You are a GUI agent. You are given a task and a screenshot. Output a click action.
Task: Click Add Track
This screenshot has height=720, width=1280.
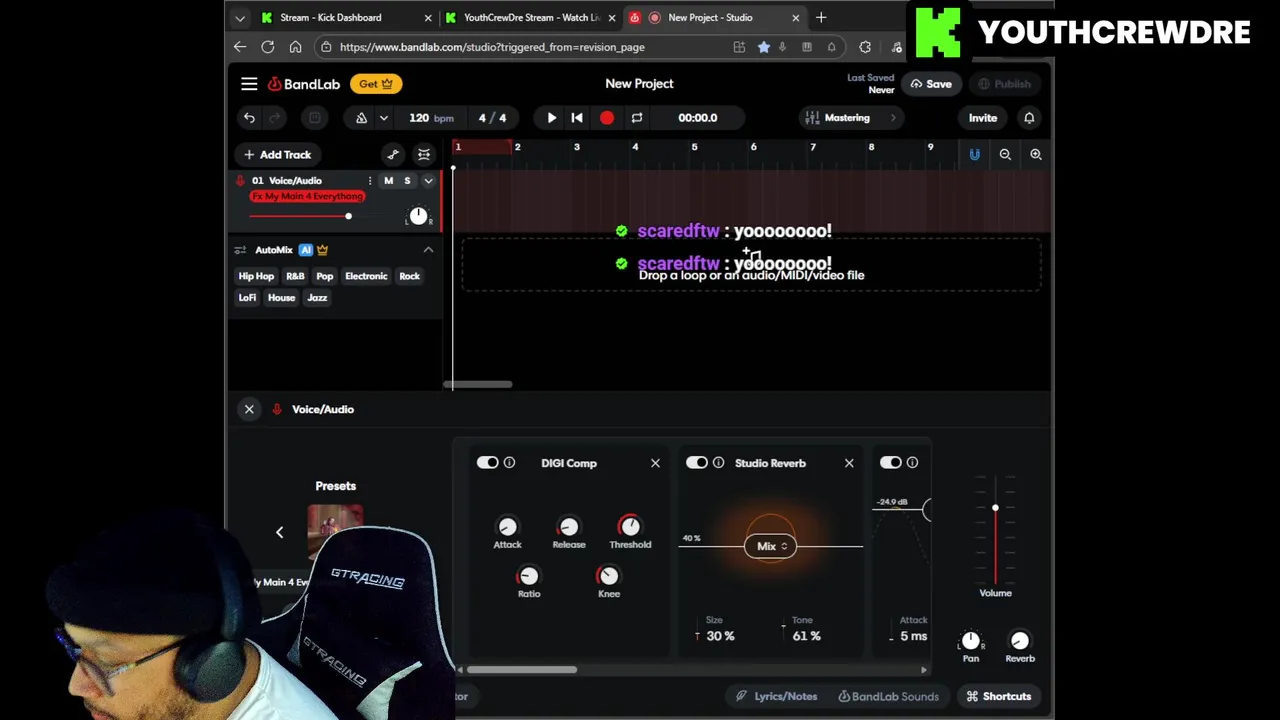point(278,155)
